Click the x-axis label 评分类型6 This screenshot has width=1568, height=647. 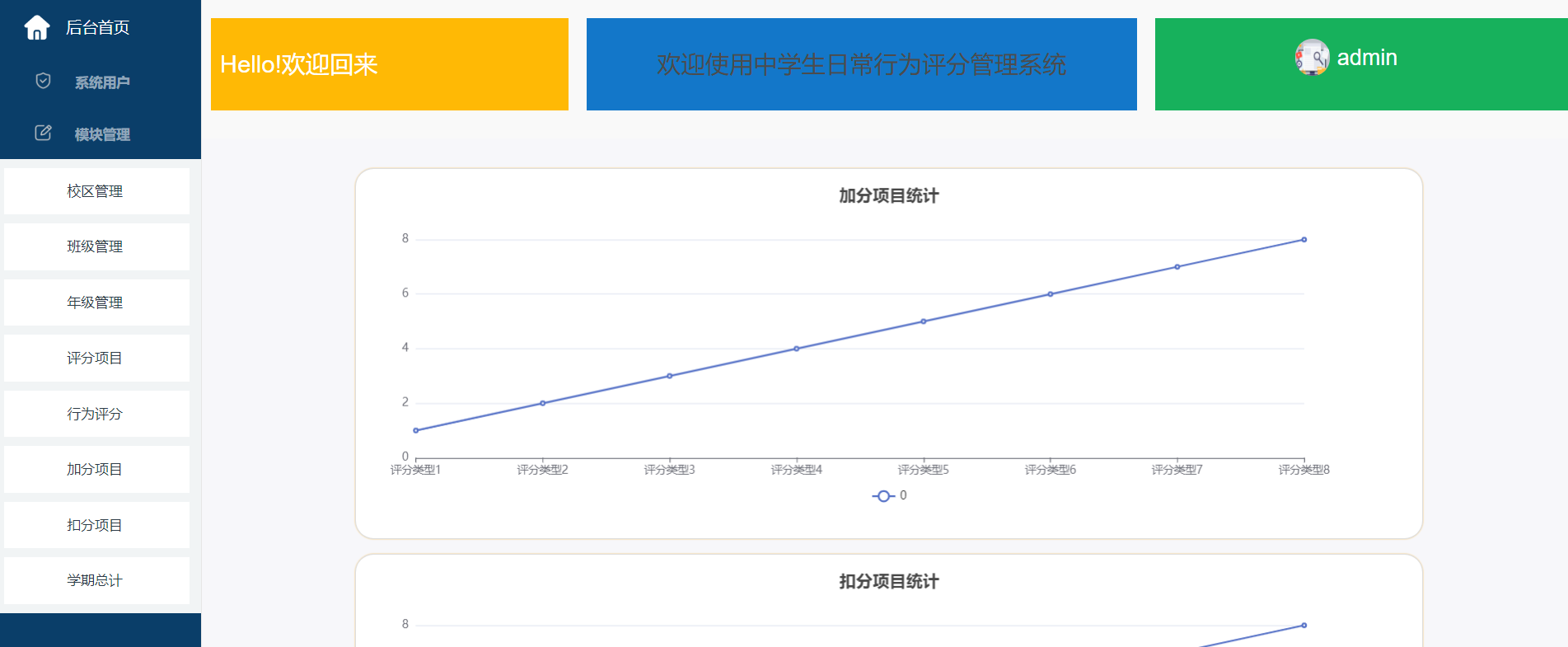pos(1051,470)
